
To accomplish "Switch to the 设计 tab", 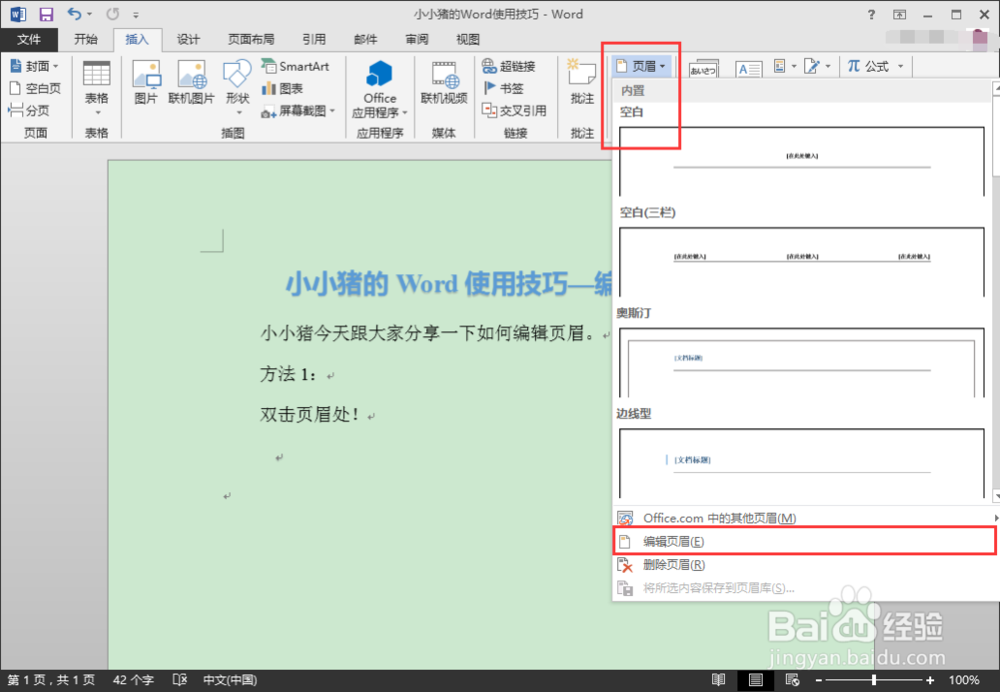I will (188, 40).
